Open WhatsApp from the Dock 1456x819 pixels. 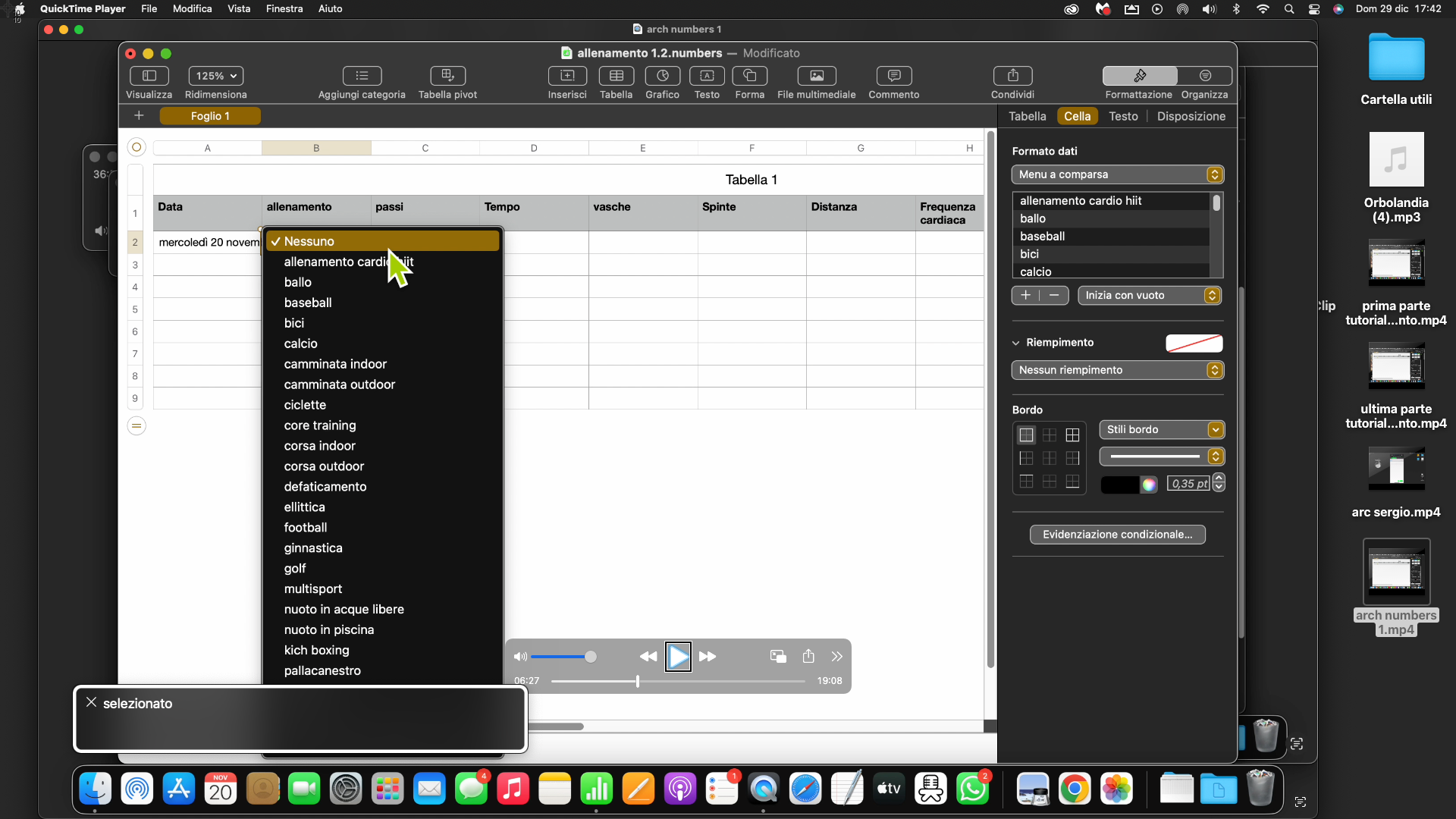point(972,789)
